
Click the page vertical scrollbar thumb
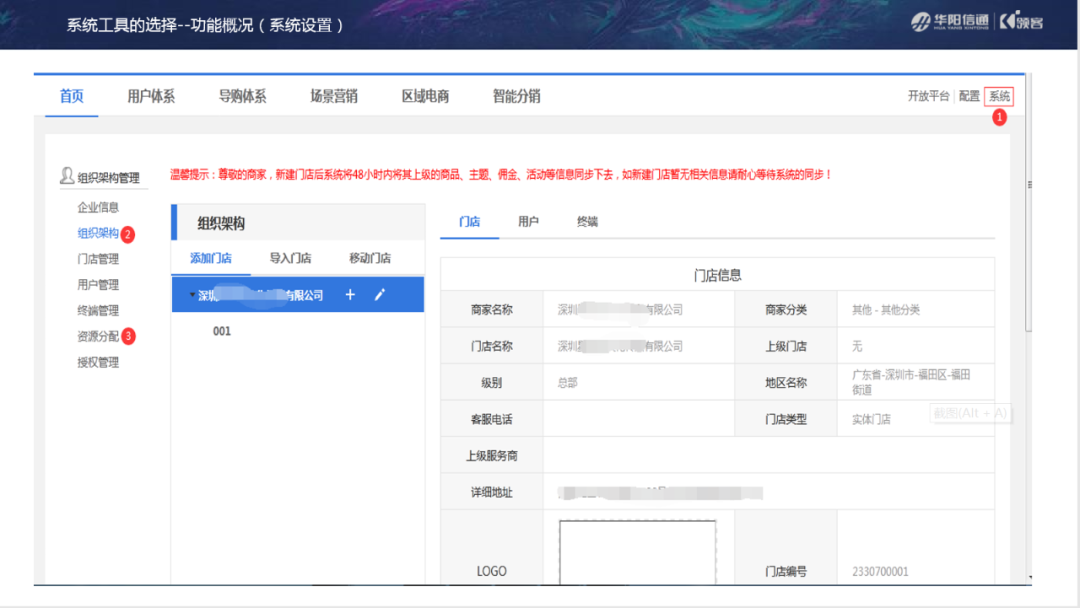(1028, 203)
